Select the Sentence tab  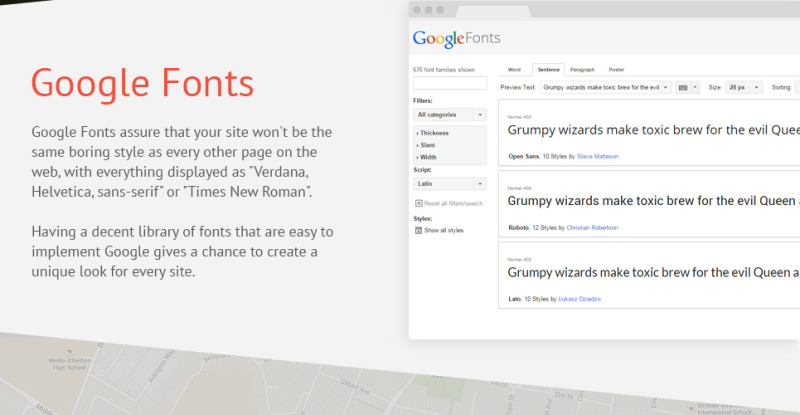coord(548,69)
